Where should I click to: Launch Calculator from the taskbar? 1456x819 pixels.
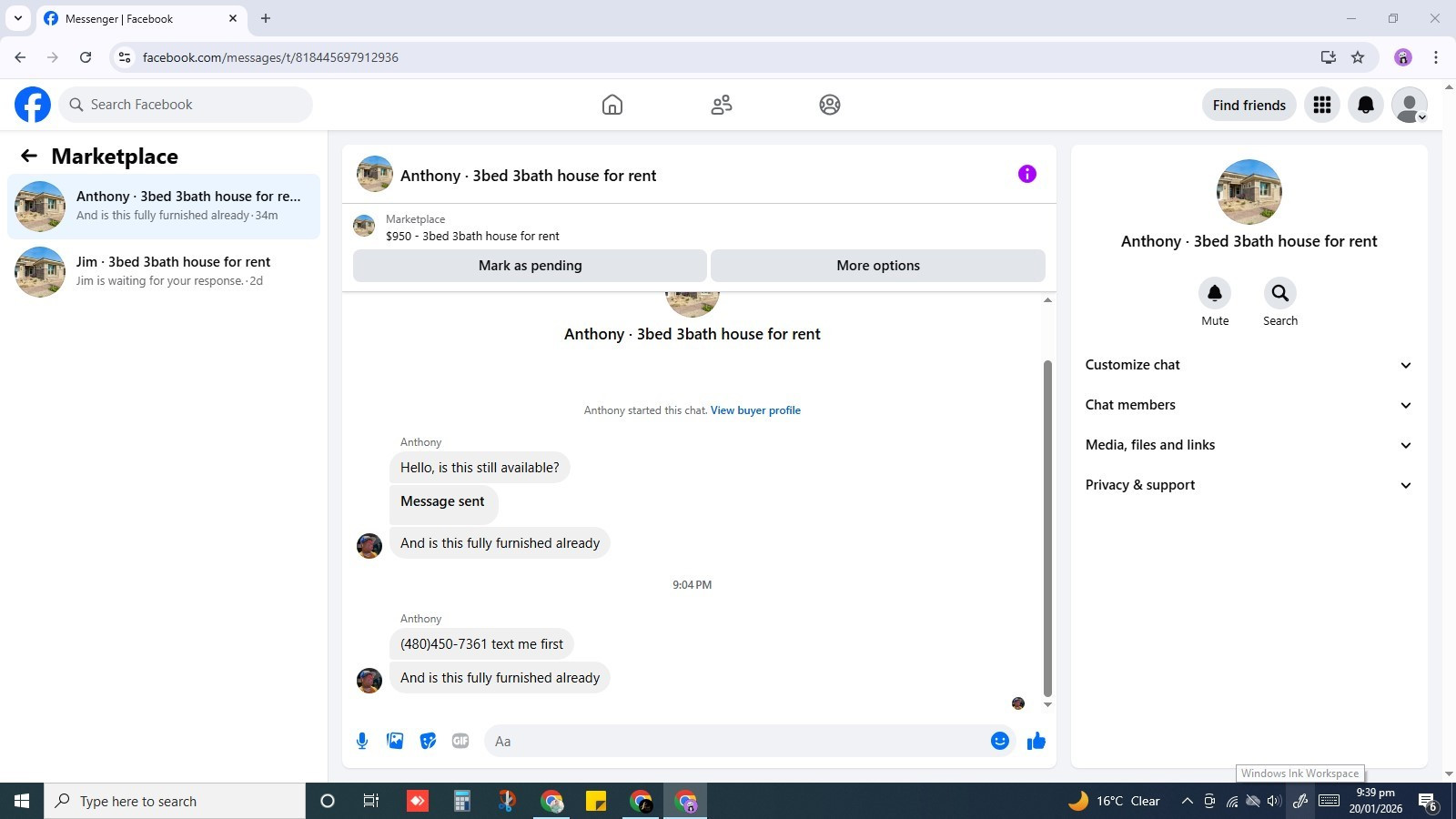click(462, 801)
